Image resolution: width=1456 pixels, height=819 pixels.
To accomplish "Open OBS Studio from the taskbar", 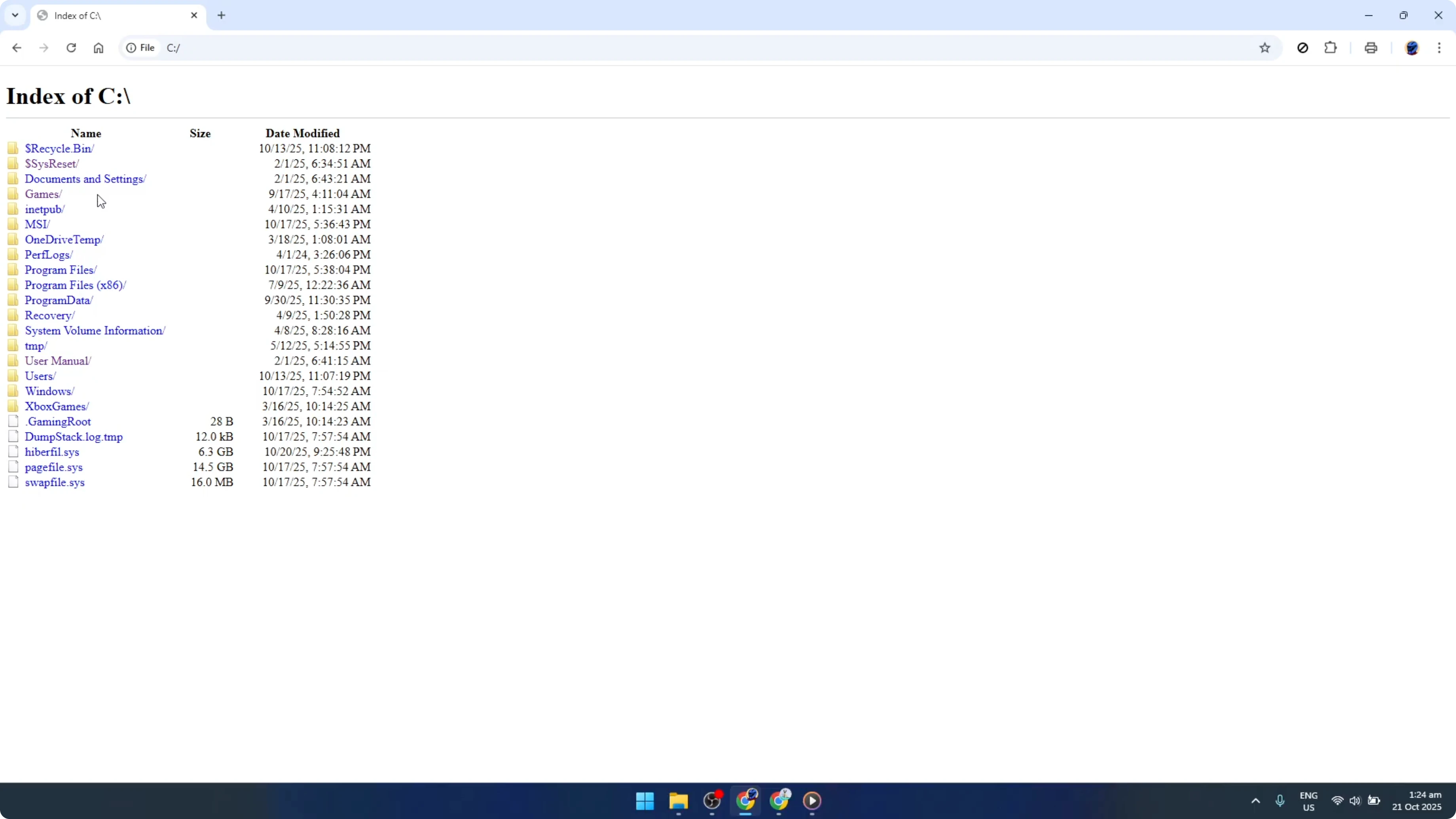I will tap(712, 801).
